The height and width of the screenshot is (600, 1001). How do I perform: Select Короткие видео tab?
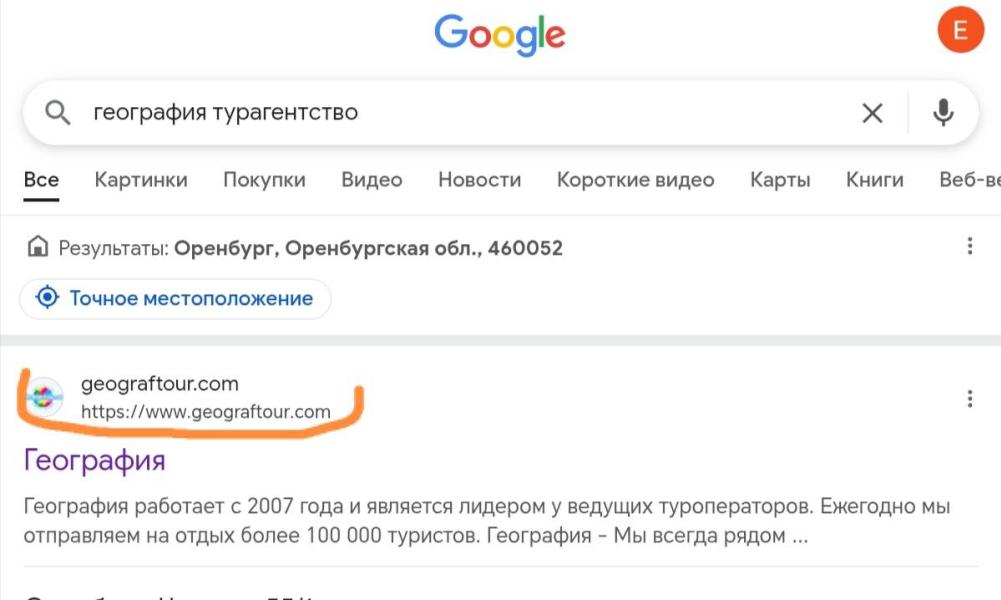pyautogui.click(x=635, y=180)
